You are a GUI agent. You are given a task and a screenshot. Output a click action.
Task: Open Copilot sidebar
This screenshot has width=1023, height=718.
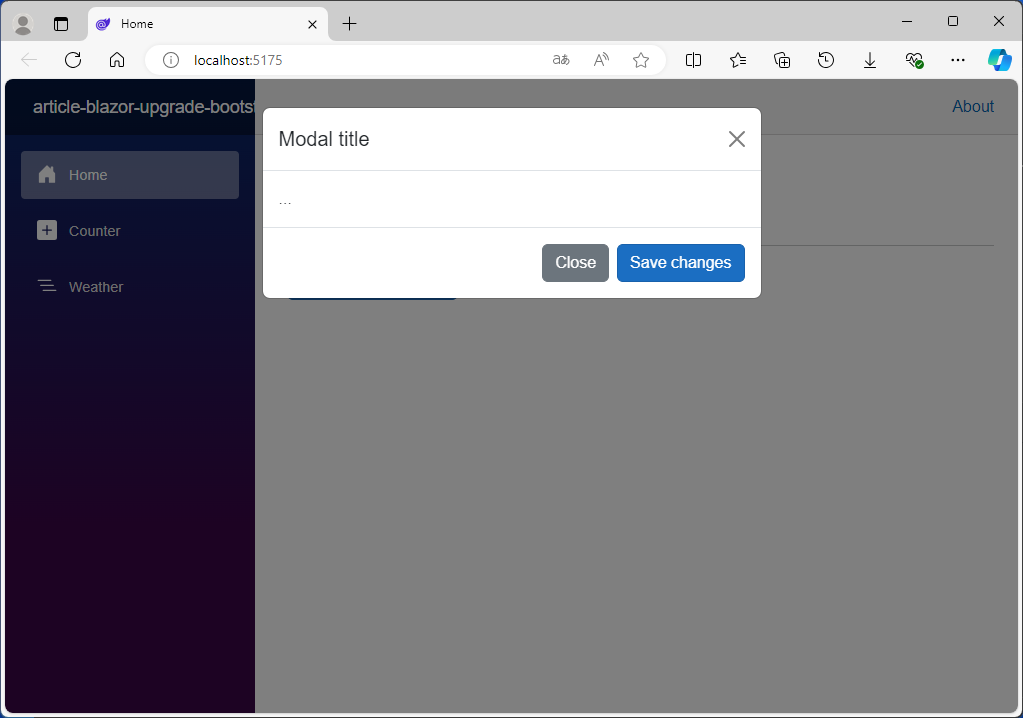(x=1000, y=60)
